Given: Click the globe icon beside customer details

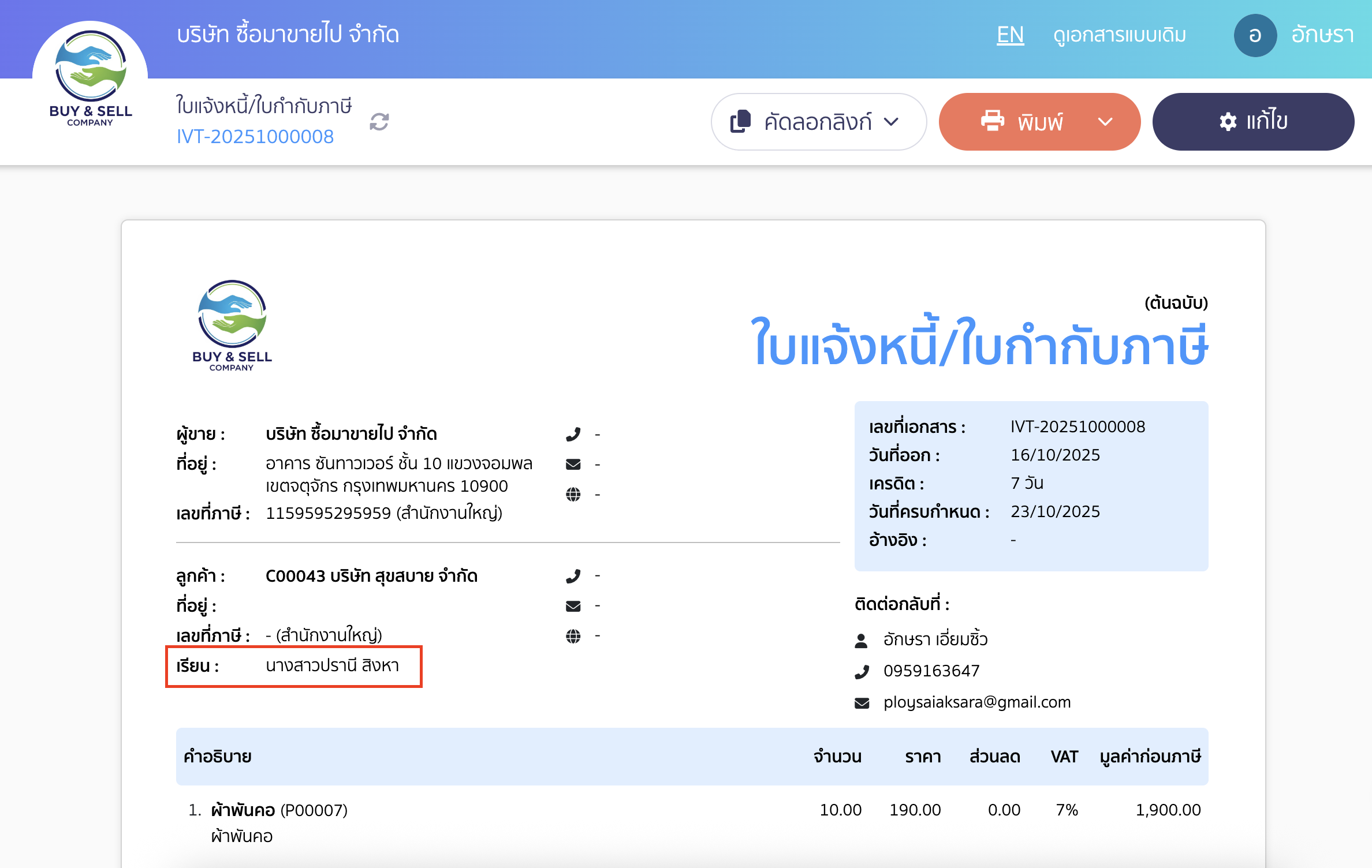Looking at the screenshot, I should 573,636.
